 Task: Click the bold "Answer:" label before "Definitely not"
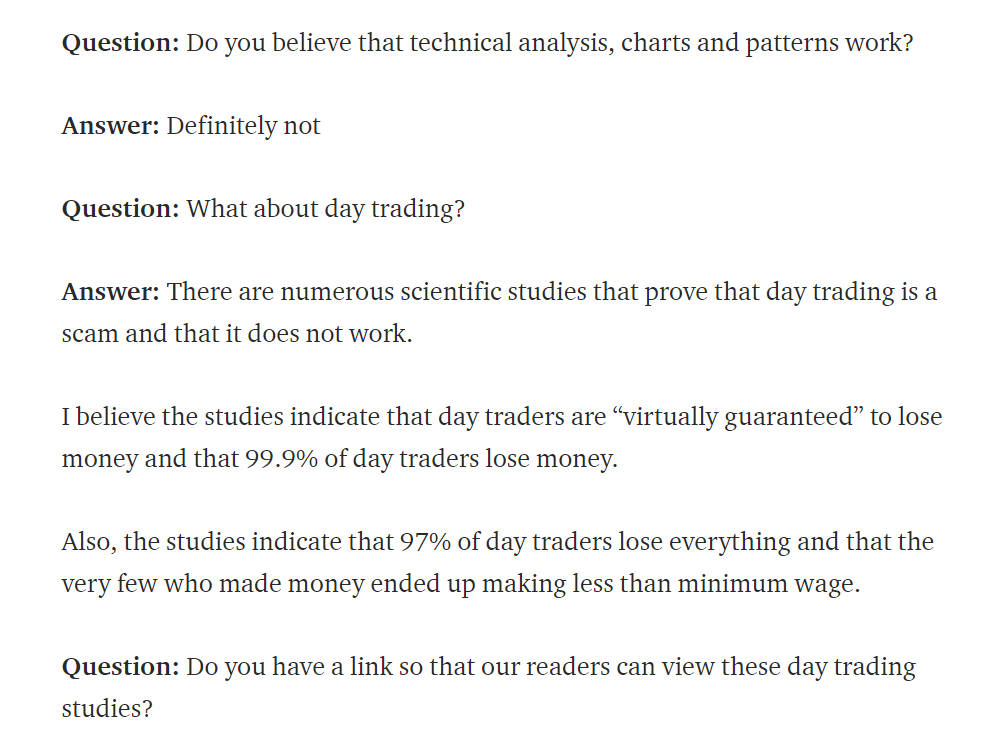110,126
